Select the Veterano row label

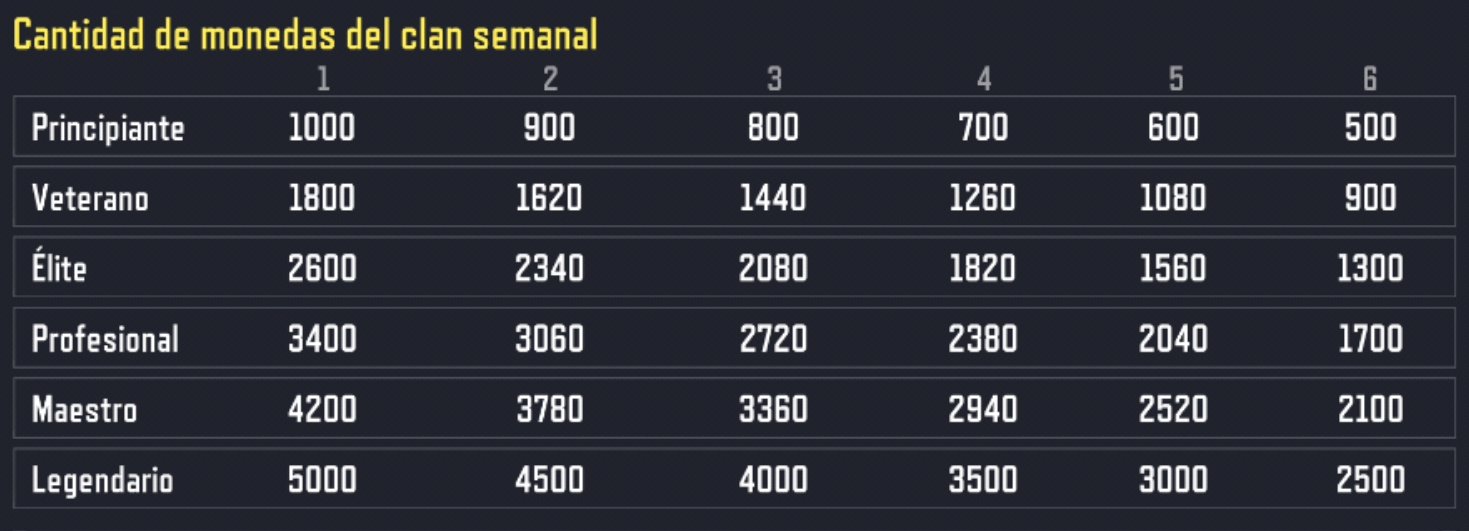tap(90, 198)
